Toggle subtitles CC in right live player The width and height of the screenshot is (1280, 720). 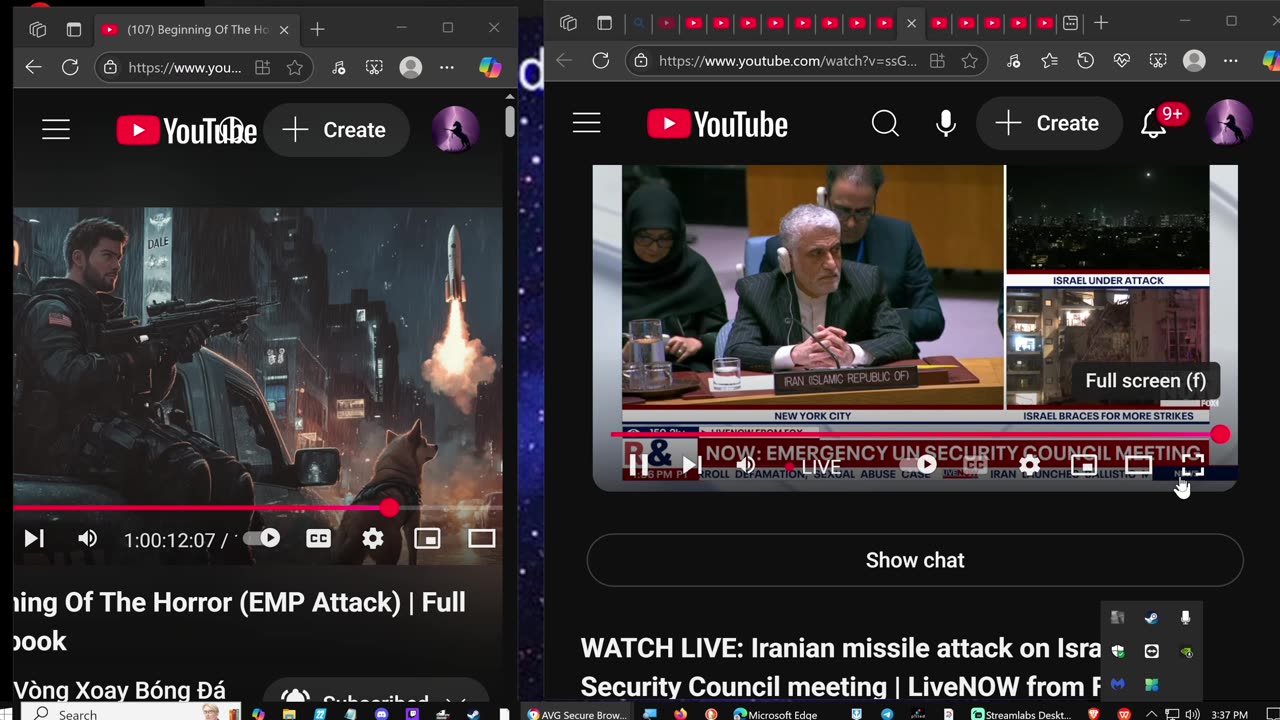tap(975, 465)
